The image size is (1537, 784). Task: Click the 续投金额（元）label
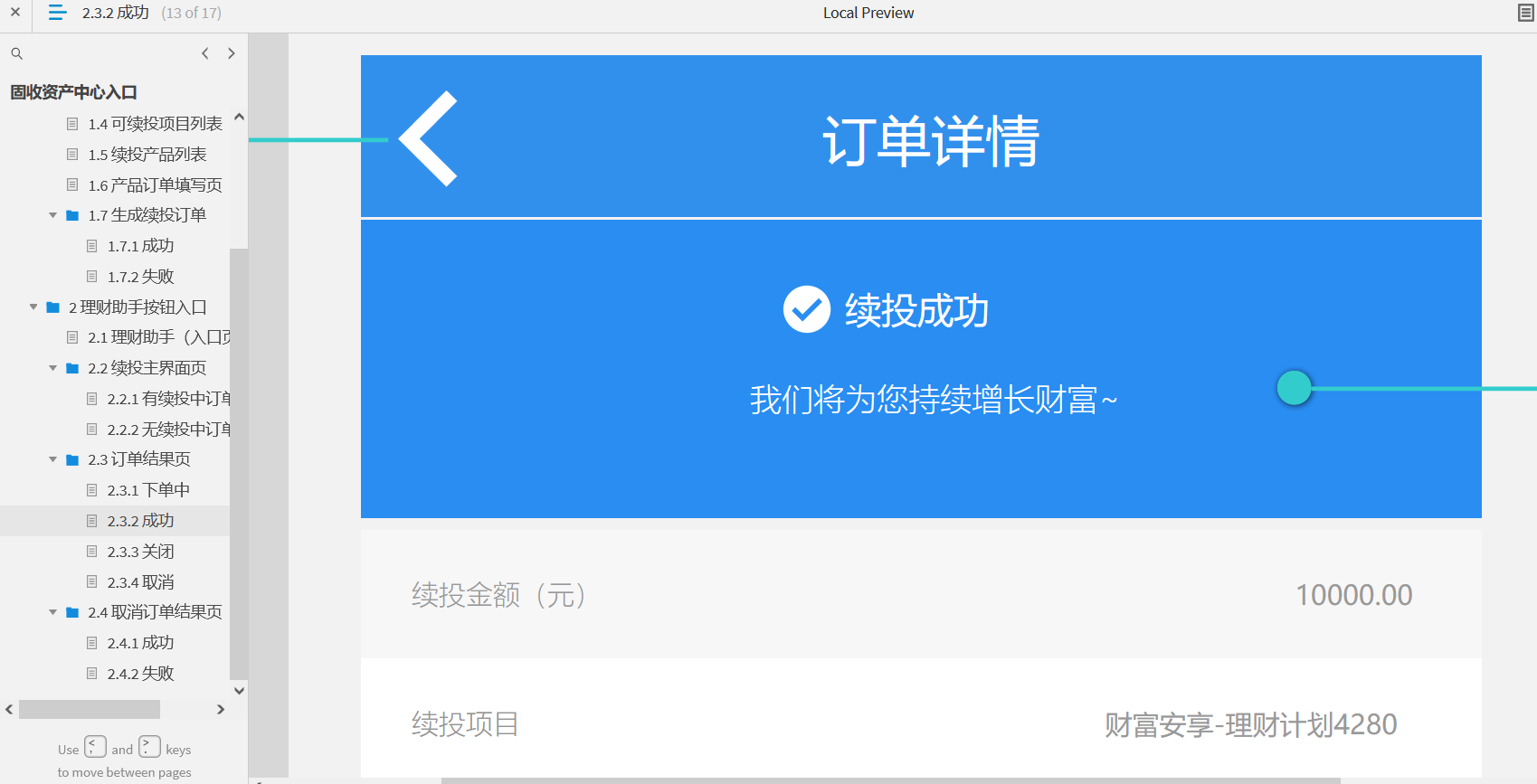pyautogui.click(x=500, y=595)
